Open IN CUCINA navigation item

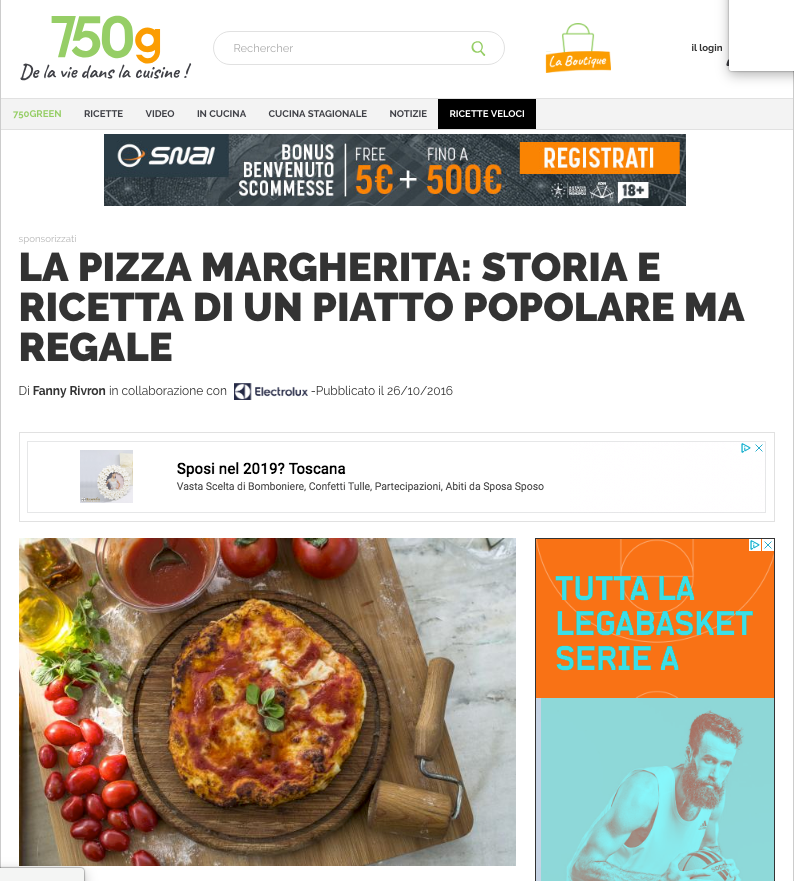pos(221,114)
